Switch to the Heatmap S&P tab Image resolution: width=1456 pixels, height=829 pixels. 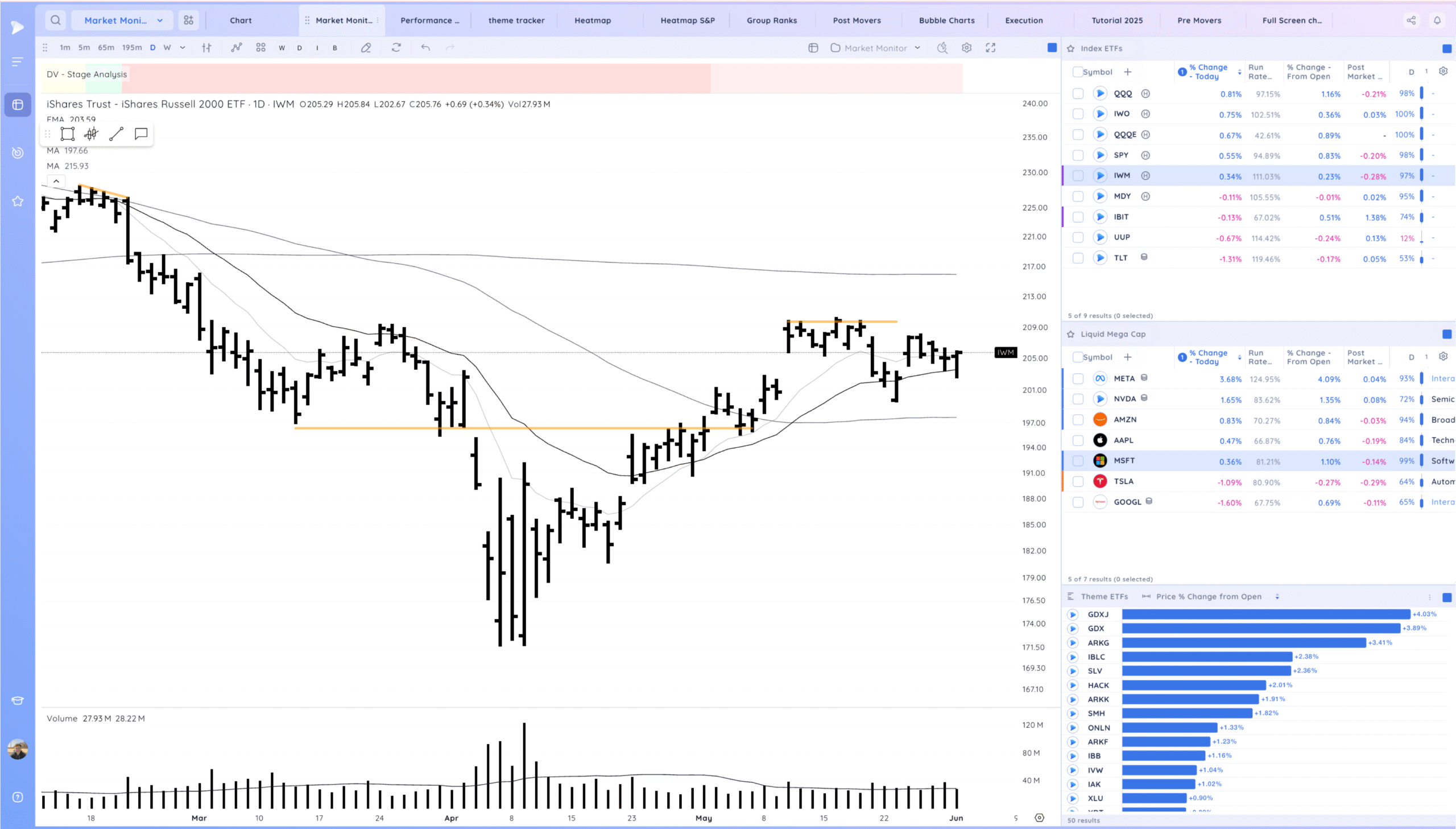pyautogui.click(x=686, y=20)
